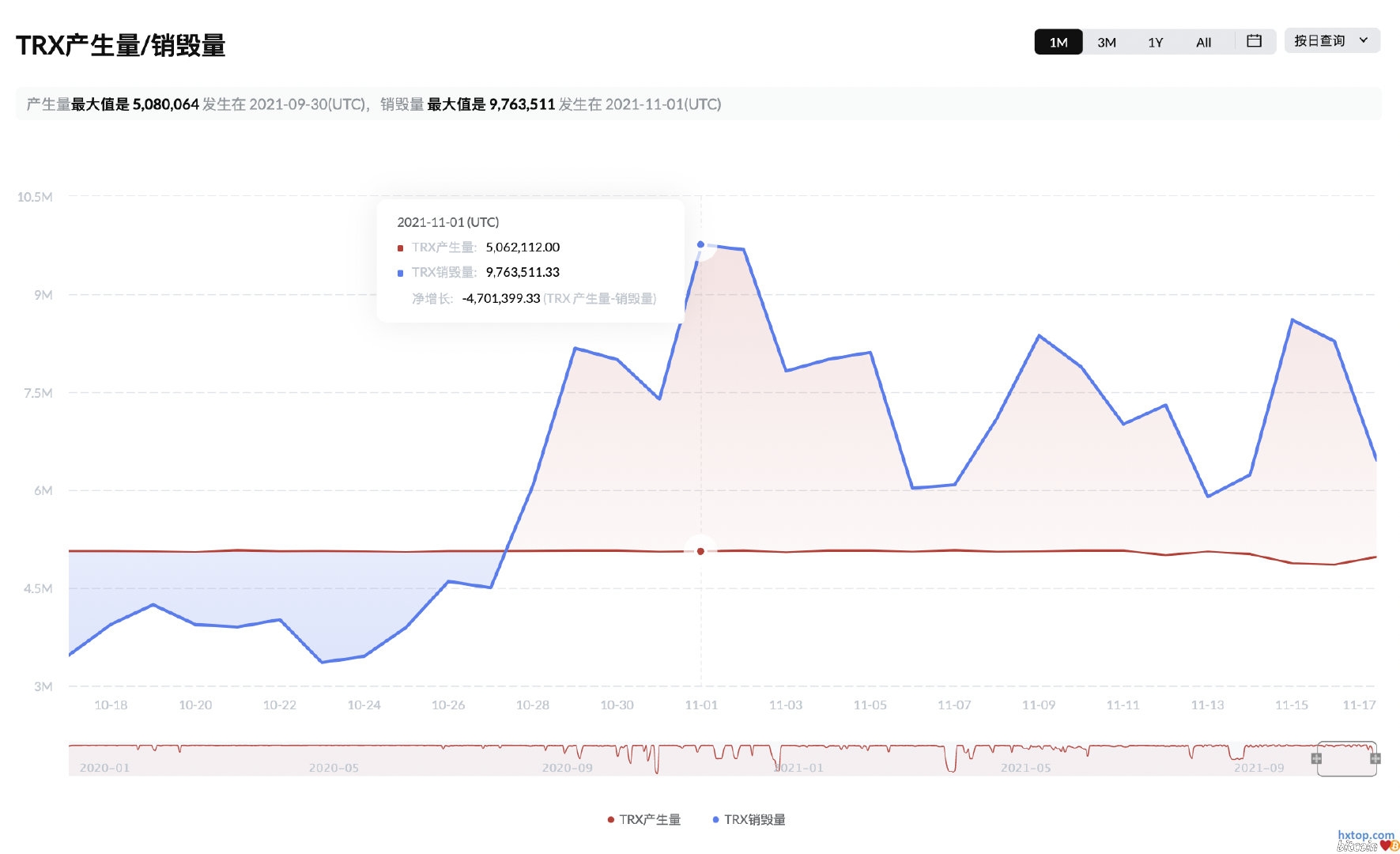Click the red dot beside the TRX产生量 legend

coord(610,820)
